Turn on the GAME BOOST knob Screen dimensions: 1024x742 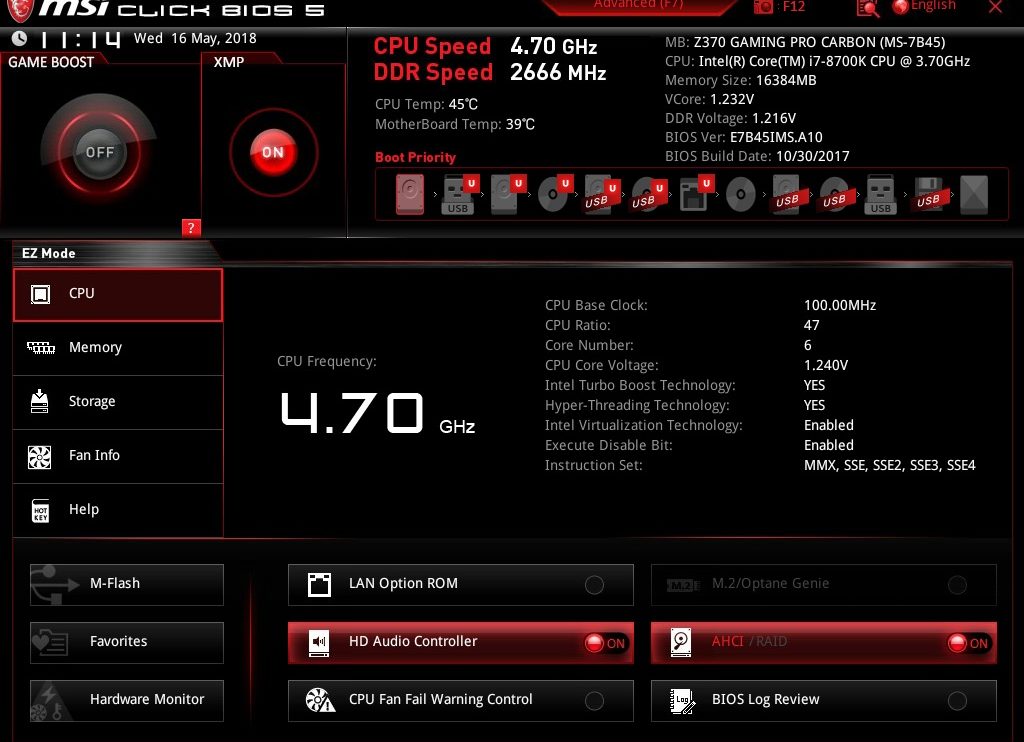tap(99, 153)
